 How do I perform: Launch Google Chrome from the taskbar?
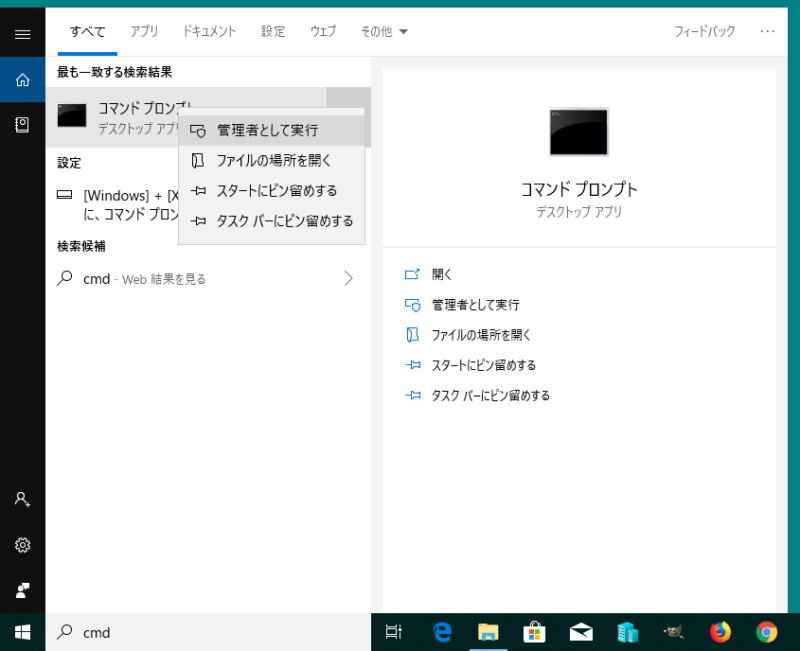click(x=765, y=632)
